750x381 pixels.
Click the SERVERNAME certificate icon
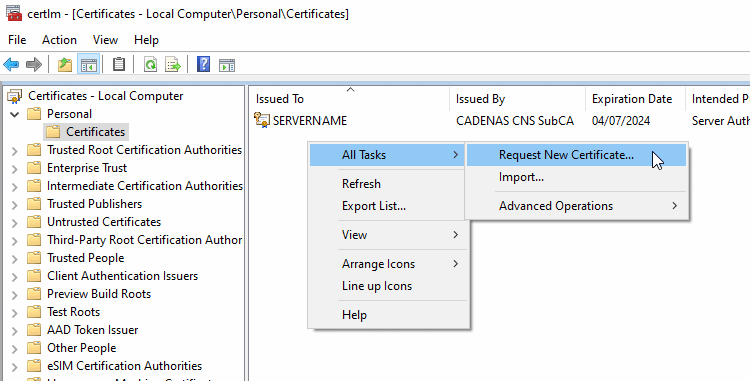[x=262, y=120]
